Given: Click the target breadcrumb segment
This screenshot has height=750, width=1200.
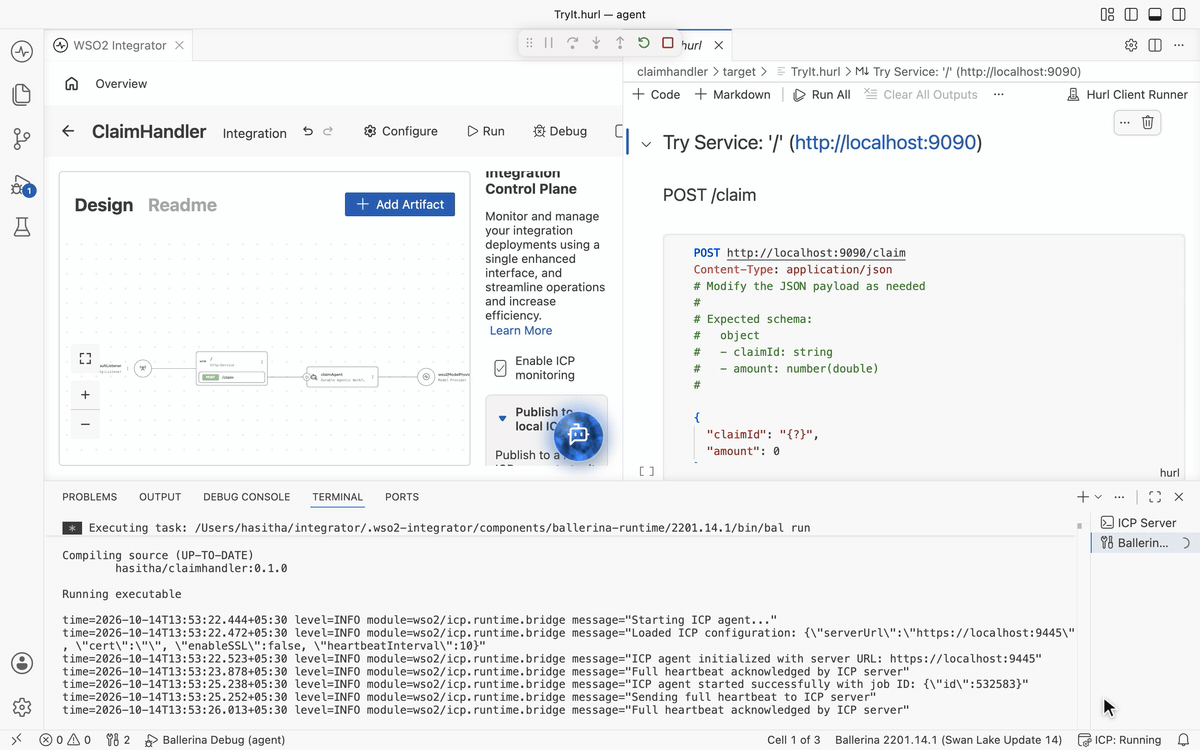Looking at the screenshot, I should 739,72.
